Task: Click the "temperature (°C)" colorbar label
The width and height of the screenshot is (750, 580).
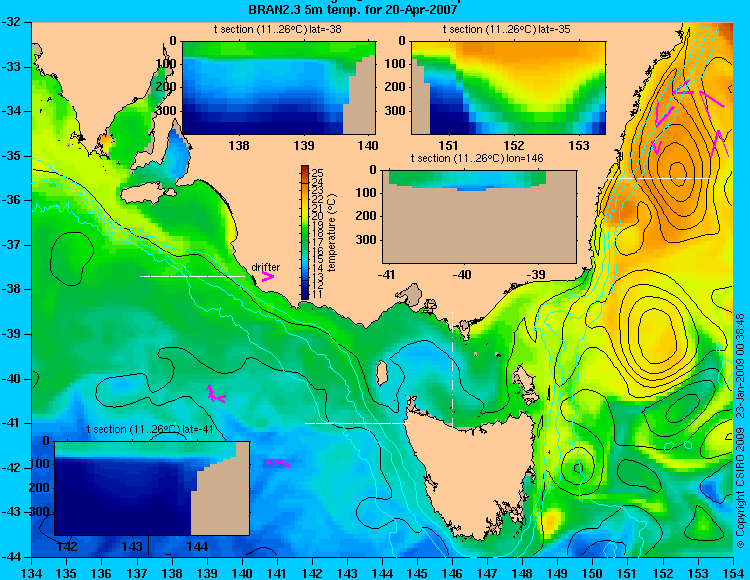Action: coord(333,232)
